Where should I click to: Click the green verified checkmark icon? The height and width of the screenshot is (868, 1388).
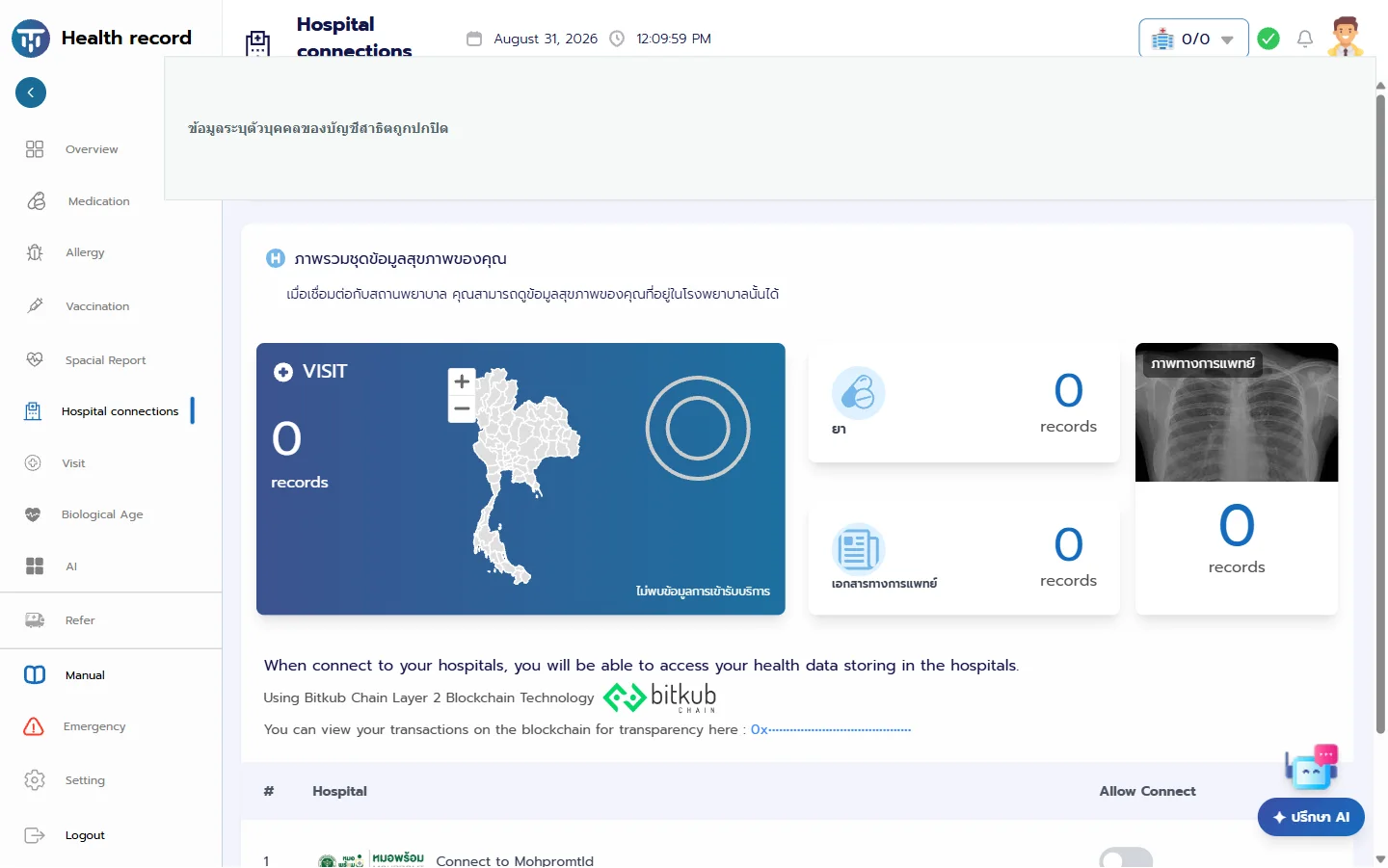pyautogui.click(x=1268, y=39)
